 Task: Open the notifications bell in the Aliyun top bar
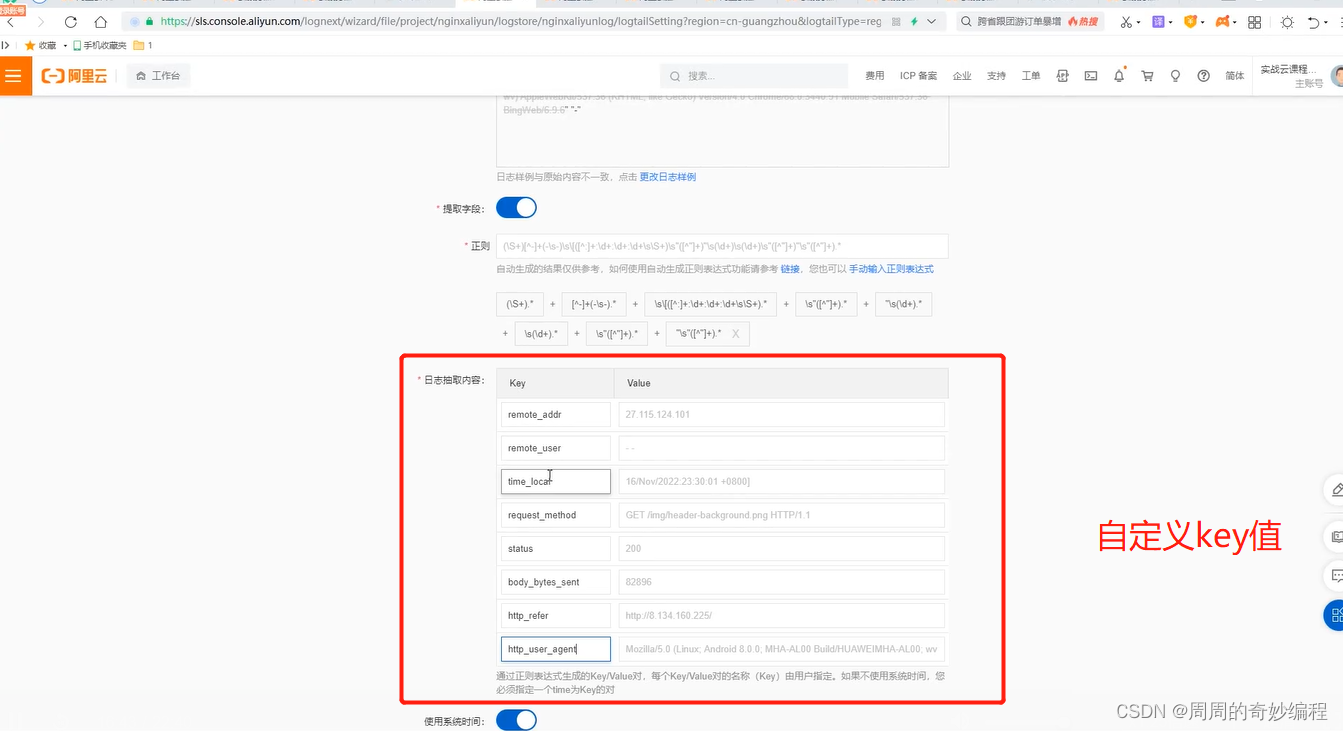[x=1119, y=75]
